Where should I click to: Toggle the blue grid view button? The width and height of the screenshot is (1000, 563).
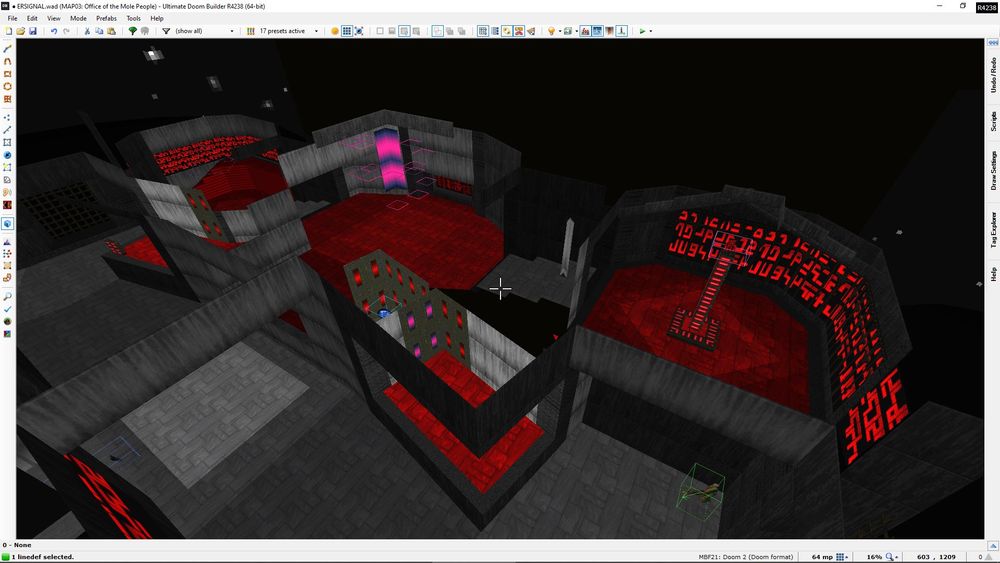coord(346,31)
